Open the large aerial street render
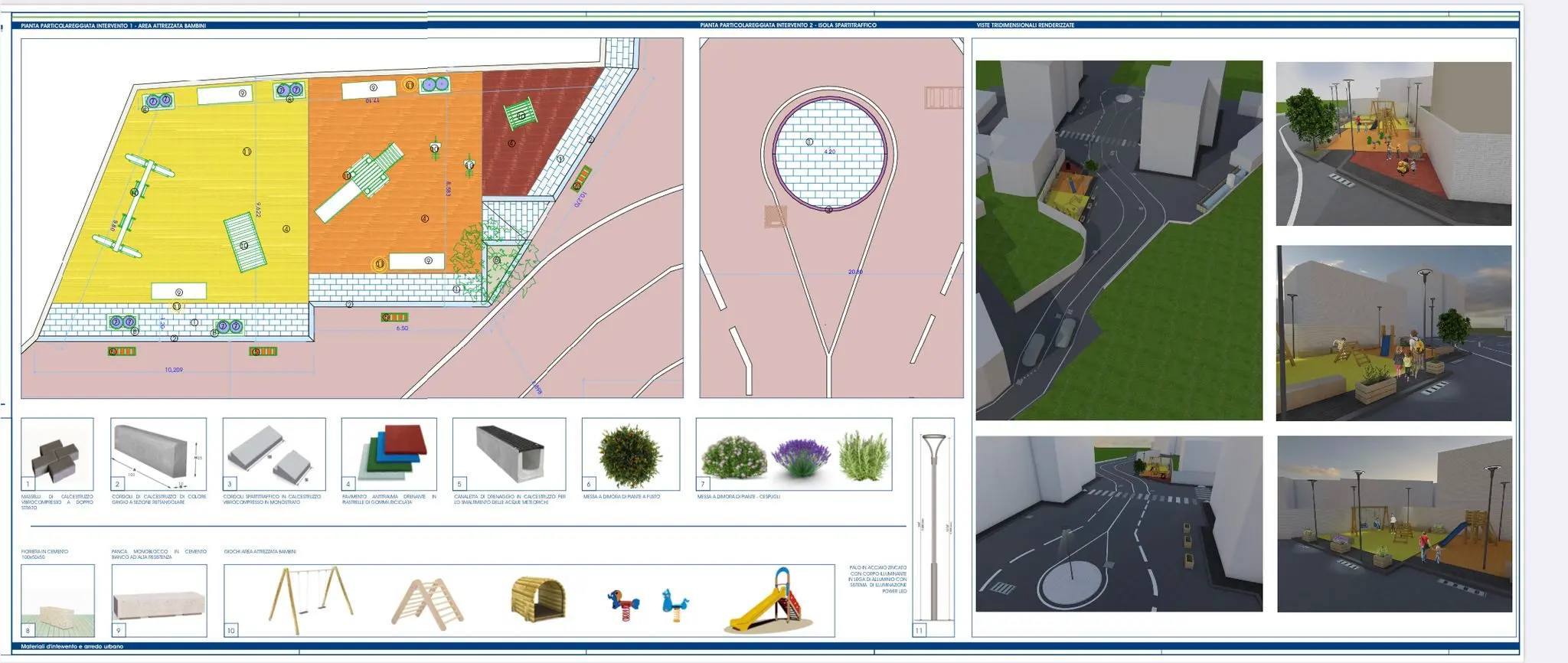 click(1119, 240)
